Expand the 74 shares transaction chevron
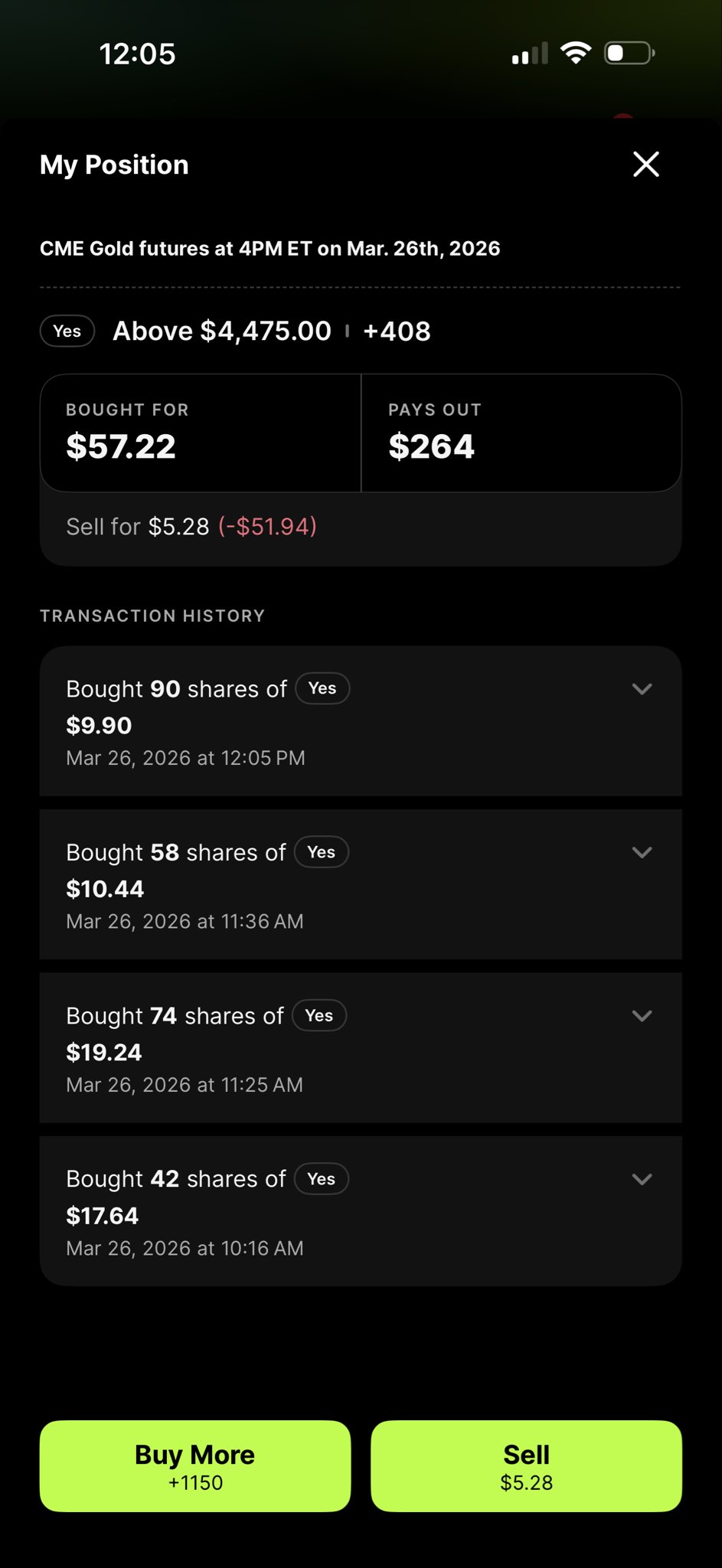Image resolution: width=722 pixels, height=1568 pixels. pyautogui.click(x=642, y=1016)
